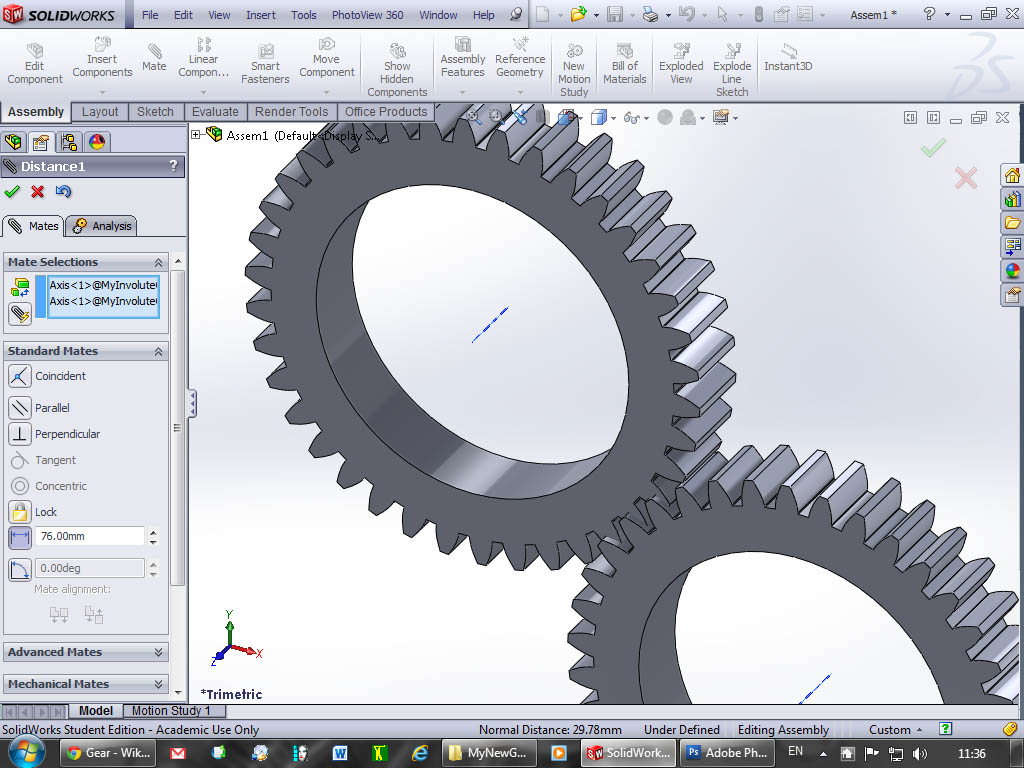Click the large green OK checkmark in viewport
The width and height of the screenshot is (1024, 768).
click(934, 147)
